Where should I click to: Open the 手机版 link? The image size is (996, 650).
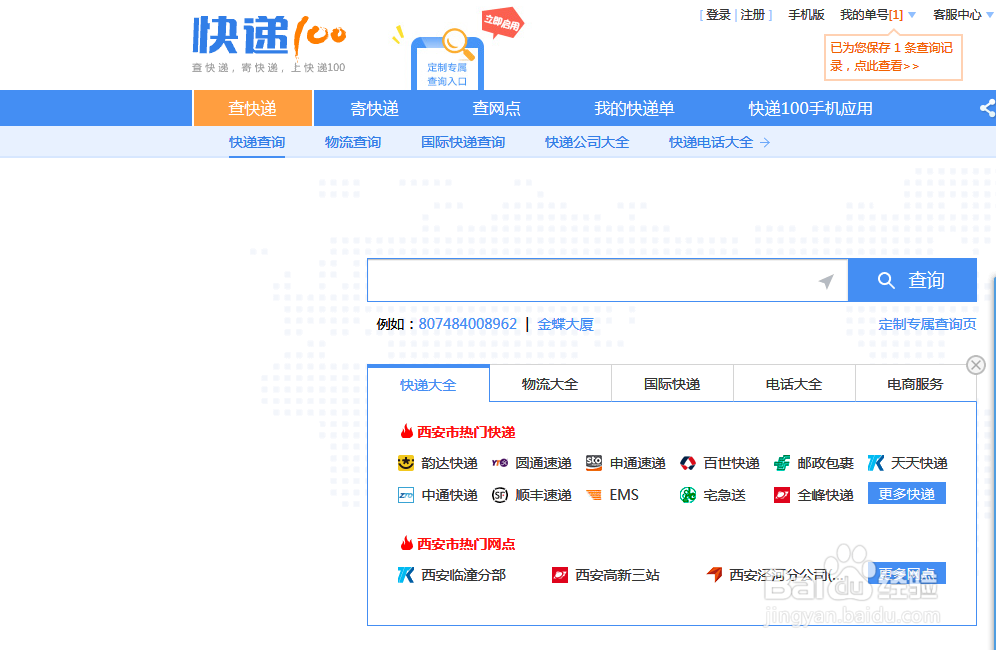pyautogui.click(x=806, y=15)
